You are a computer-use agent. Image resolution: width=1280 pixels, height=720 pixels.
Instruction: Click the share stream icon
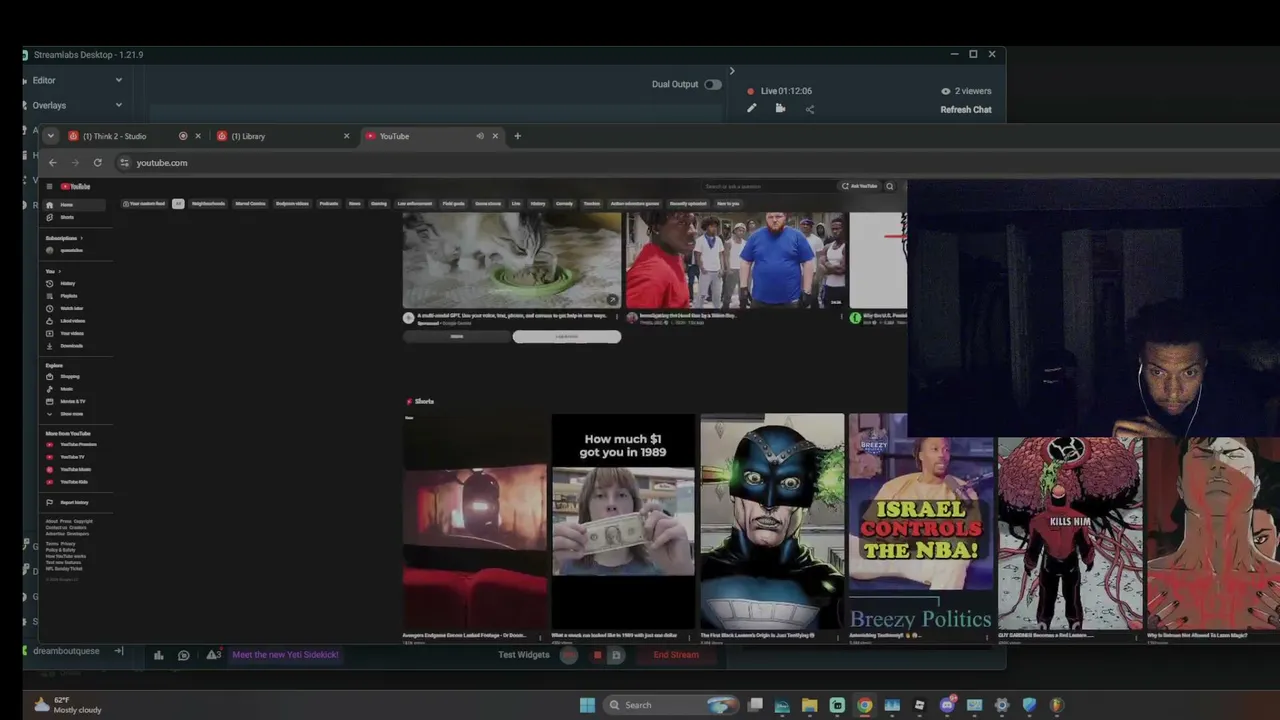810,109
